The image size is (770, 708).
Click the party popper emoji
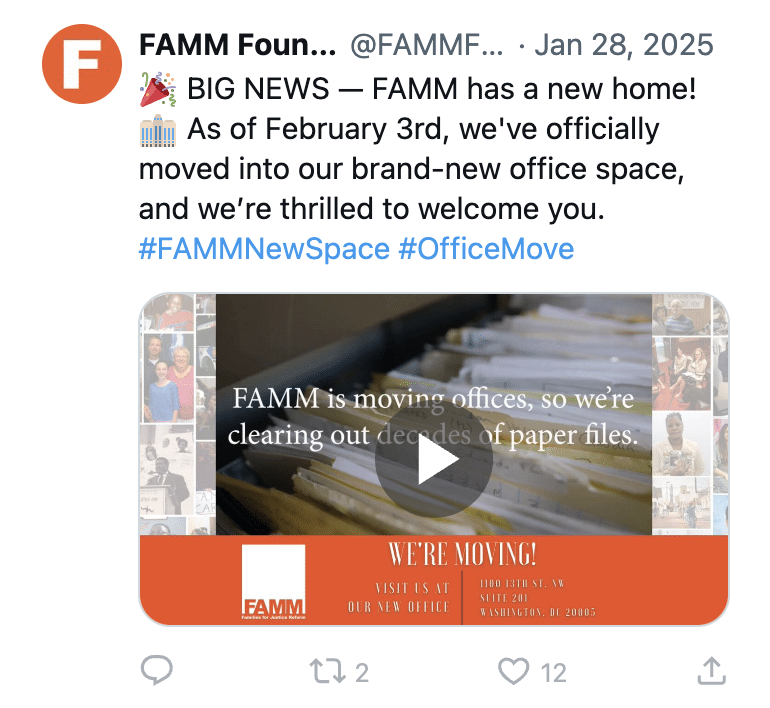(x=158, y=89)
